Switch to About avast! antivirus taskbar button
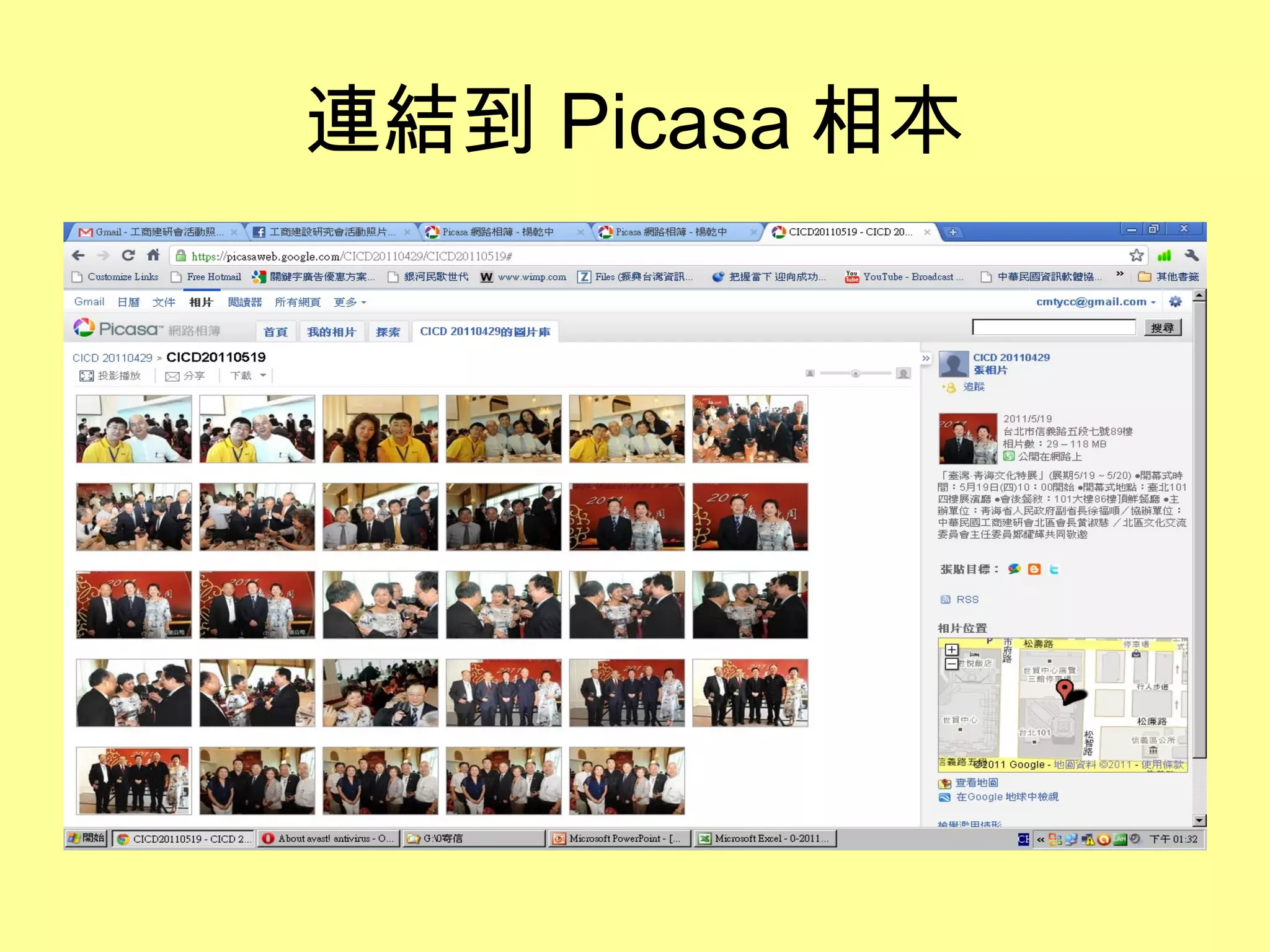 (x=329, y=838)
